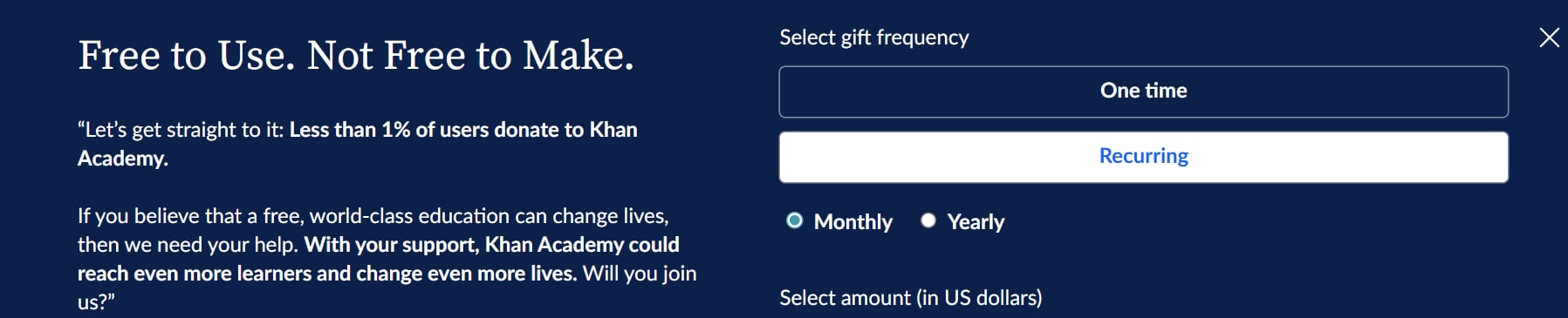1568x318 pixels.
Task: Click the bold Less than 1% statement
Action: coord(463,130)
